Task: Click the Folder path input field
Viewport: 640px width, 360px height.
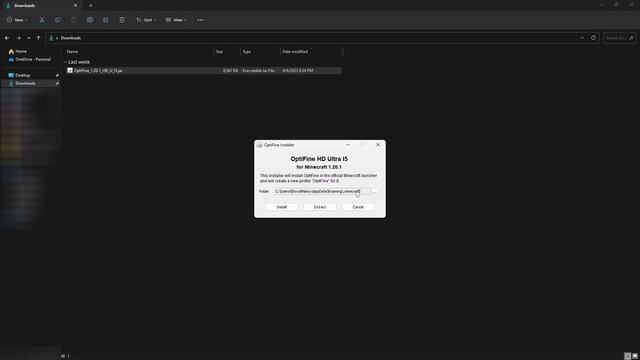Action: (x=322, y=191)
